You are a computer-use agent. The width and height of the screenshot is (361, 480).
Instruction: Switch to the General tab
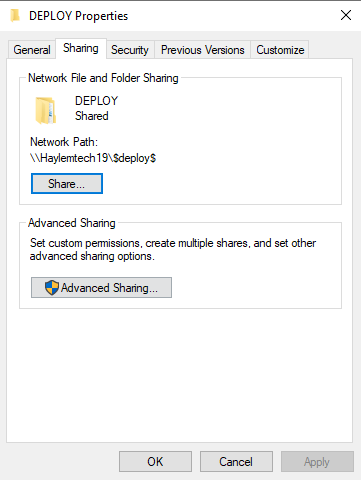(32, 50)
